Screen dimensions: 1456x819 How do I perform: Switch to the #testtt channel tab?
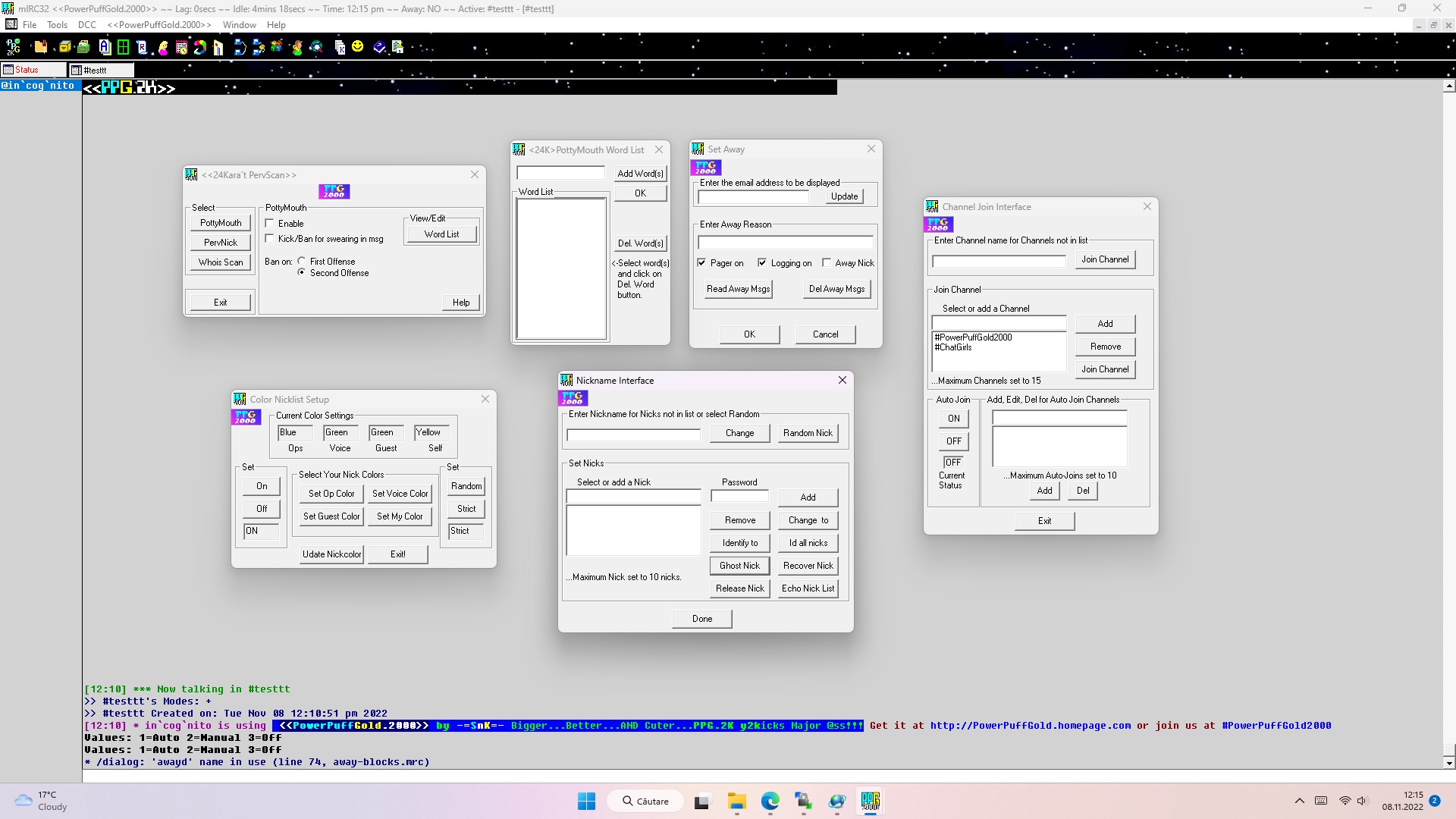click(101, 70)
